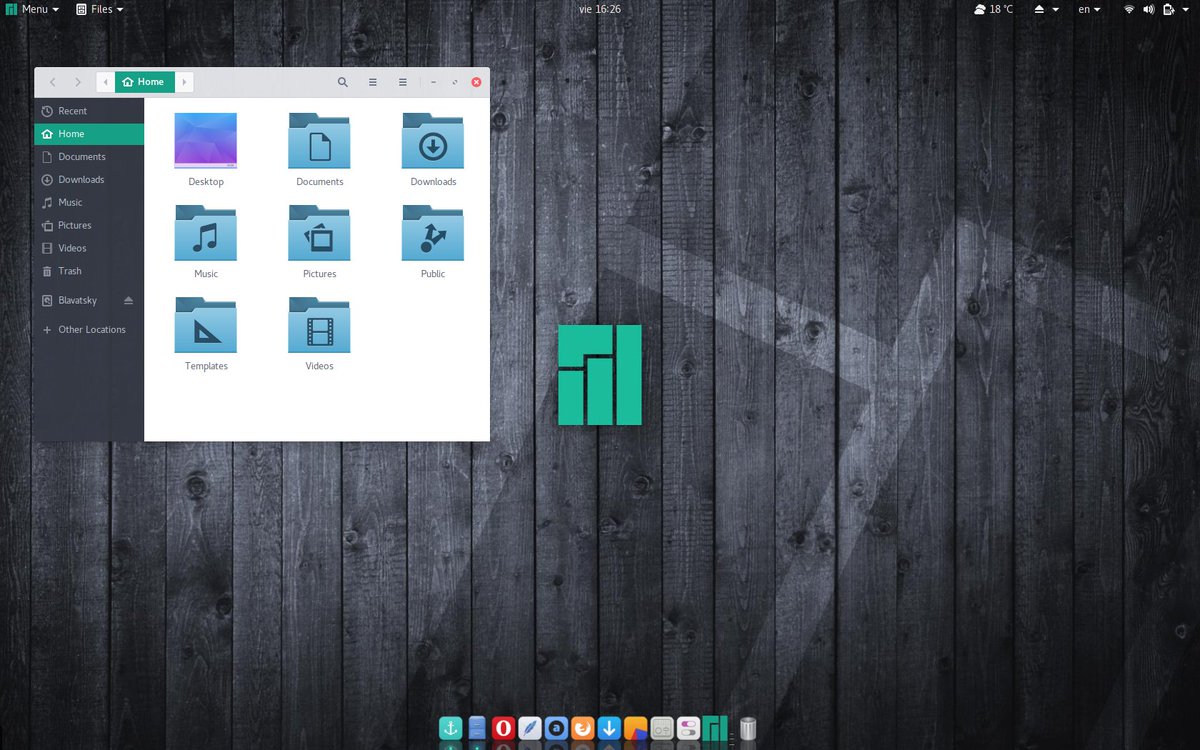Image resolution: width=1200 pixels, height=750 pixels.
Task: Click the 18 °C weather indicator
Action: coord(993,9)
